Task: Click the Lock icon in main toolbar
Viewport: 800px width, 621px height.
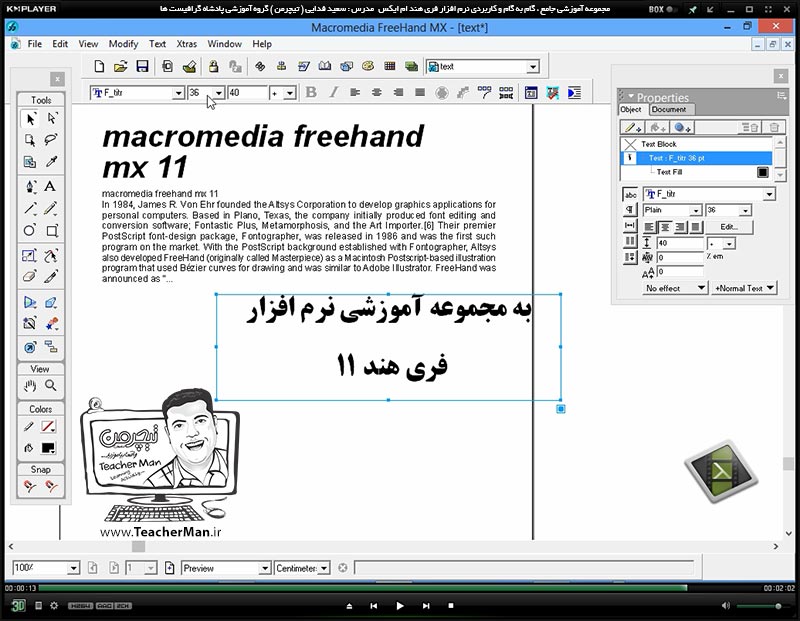Action: tap(213, 66)
